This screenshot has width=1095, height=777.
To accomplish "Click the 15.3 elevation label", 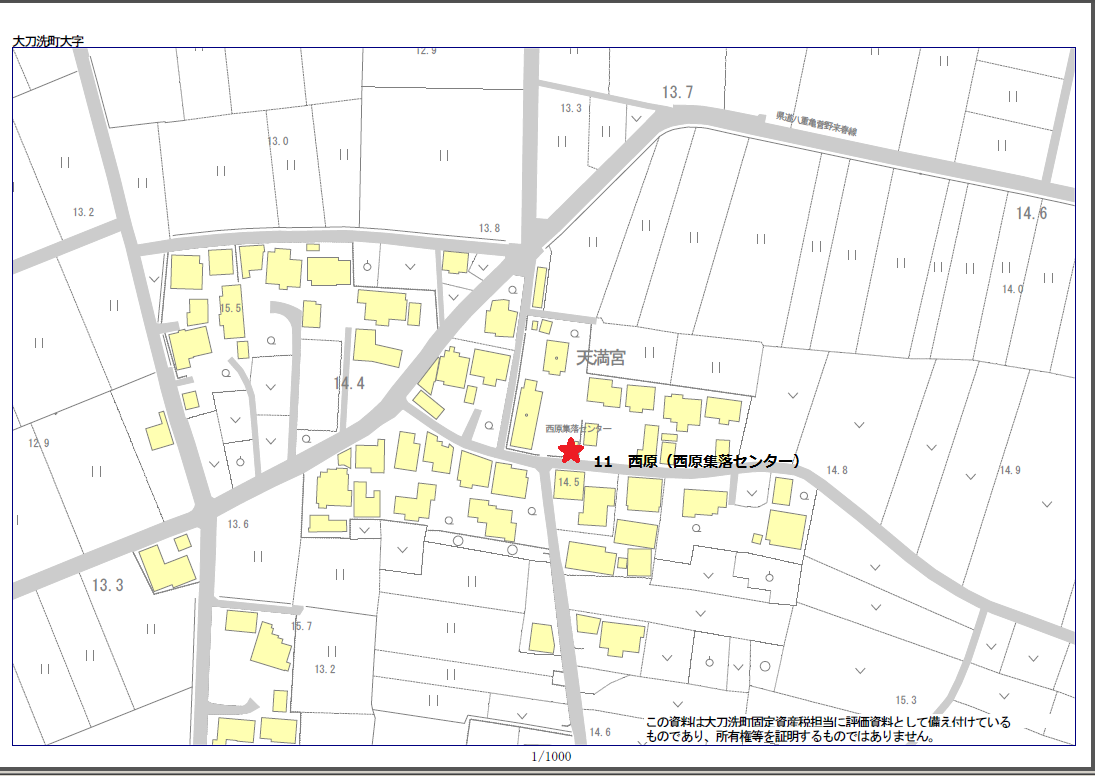I will (906, 700).
